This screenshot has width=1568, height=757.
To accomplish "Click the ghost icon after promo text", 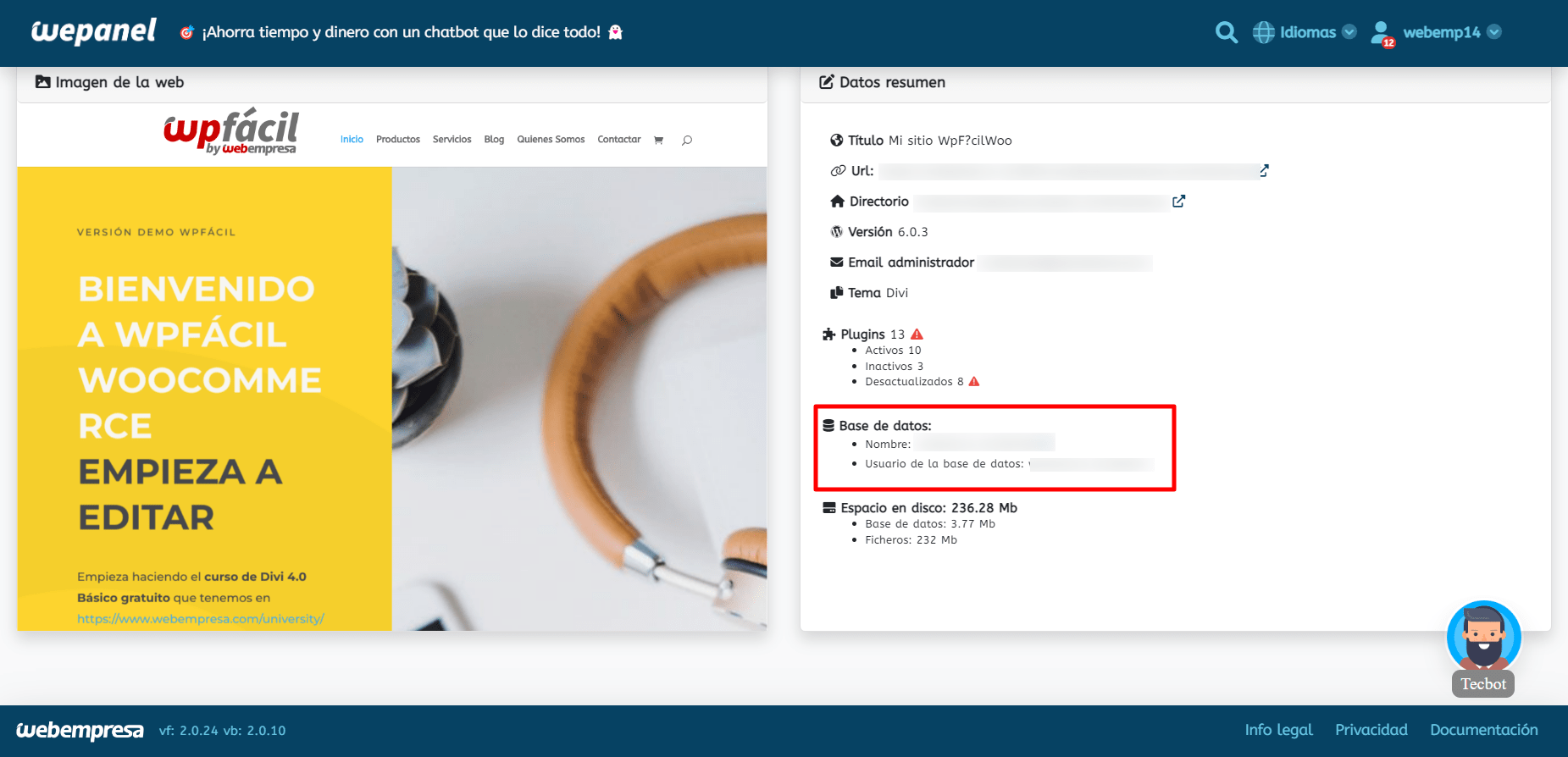I will point(616,32).
